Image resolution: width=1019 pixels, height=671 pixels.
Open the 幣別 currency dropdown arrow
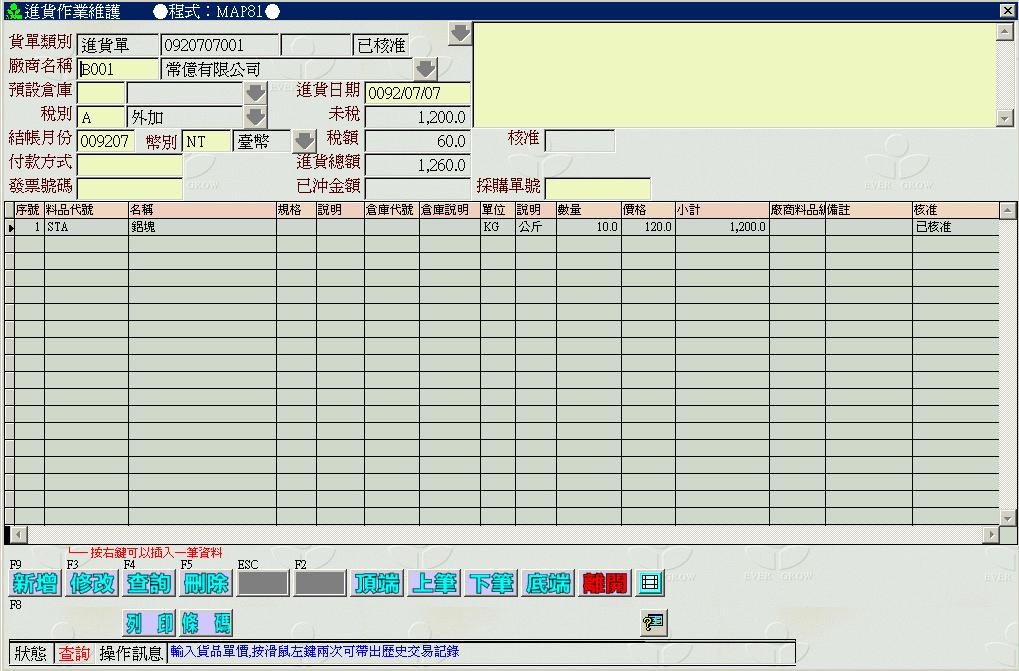pyautogui.click(x=304, y=141)
